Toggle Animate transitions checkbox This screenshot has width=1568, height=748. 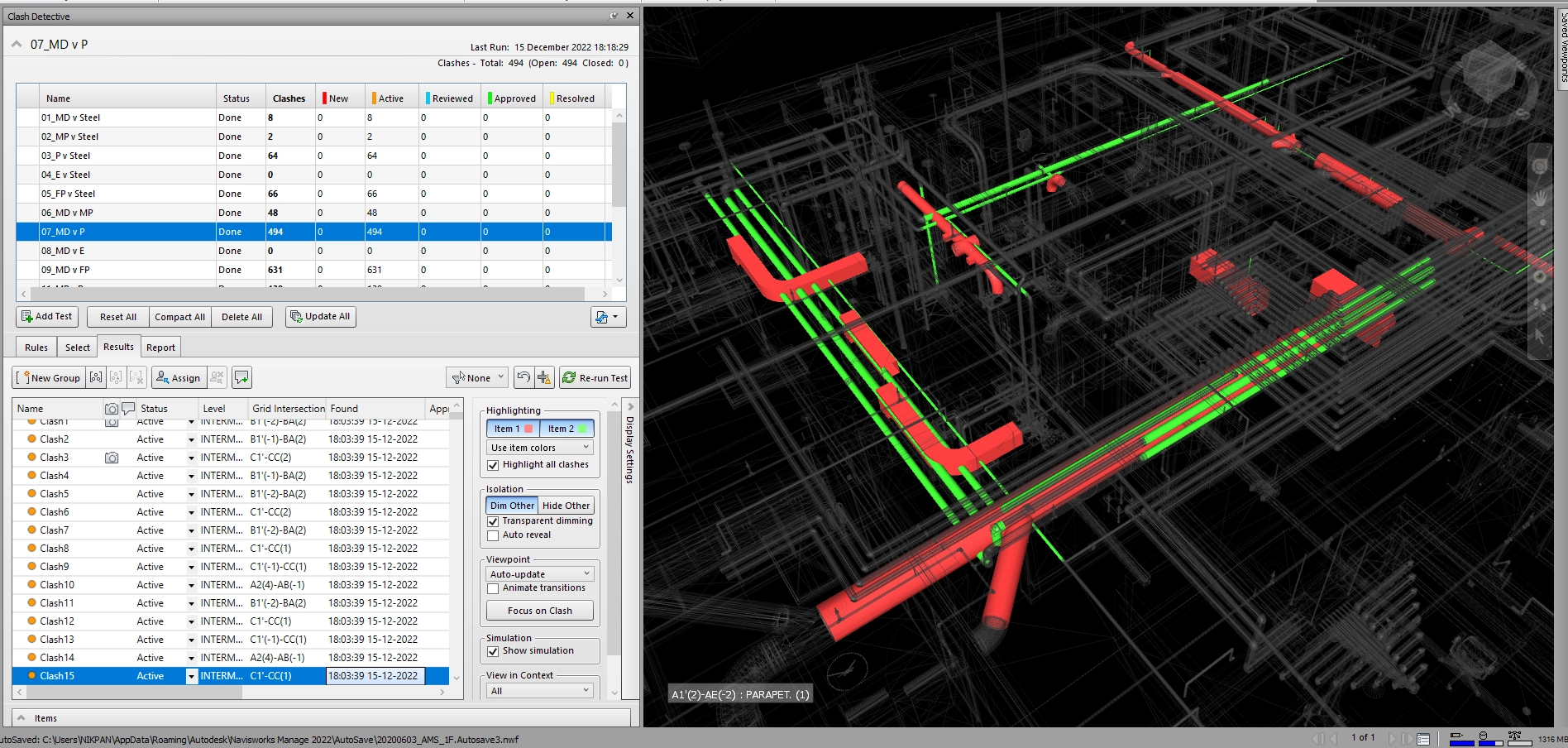point(494,588)
